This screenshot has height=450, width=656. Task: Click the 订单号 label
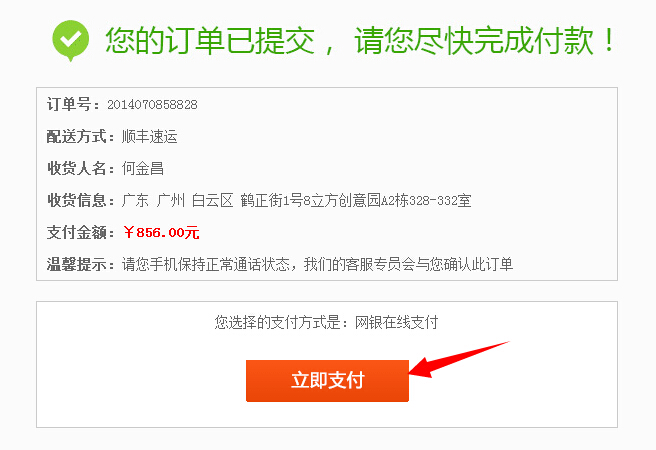[x=73, y=105]
